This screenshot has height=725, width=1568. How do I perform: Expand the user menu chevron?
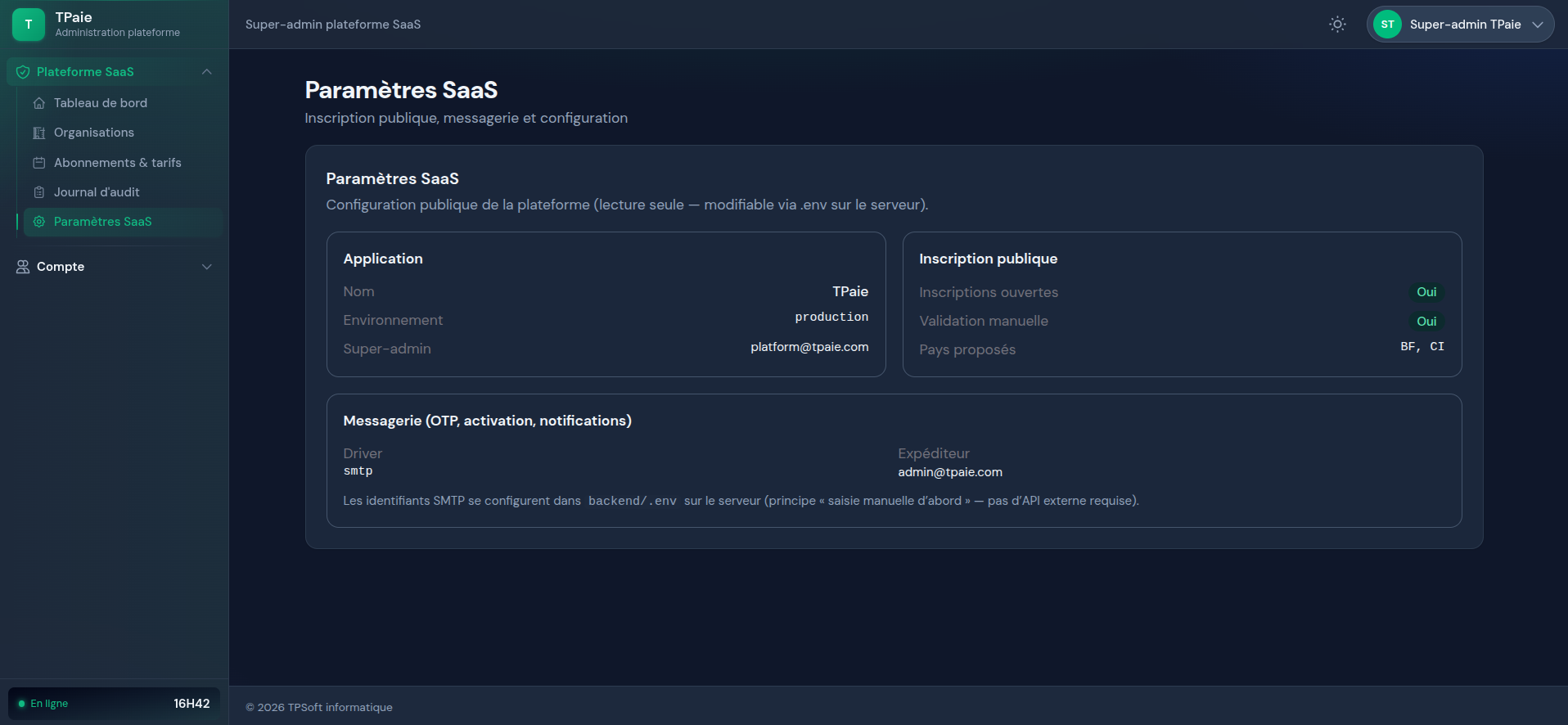point(1538,25)
